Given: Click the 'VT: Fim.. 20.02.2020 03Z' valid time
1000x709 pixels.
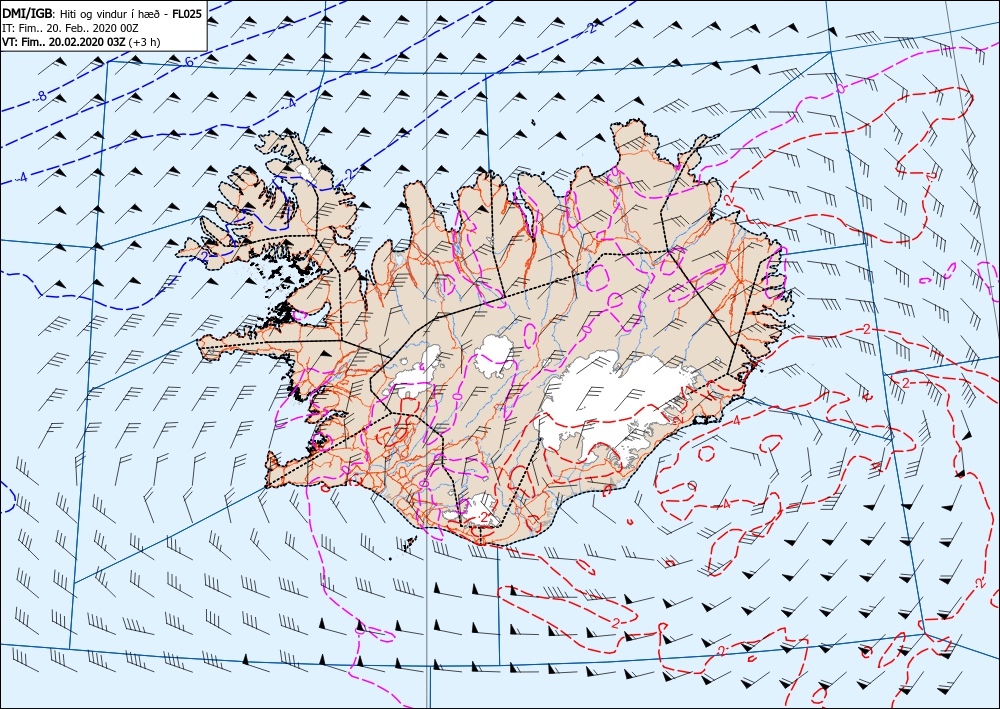Looking at the screenshot, I should [64, 42].
